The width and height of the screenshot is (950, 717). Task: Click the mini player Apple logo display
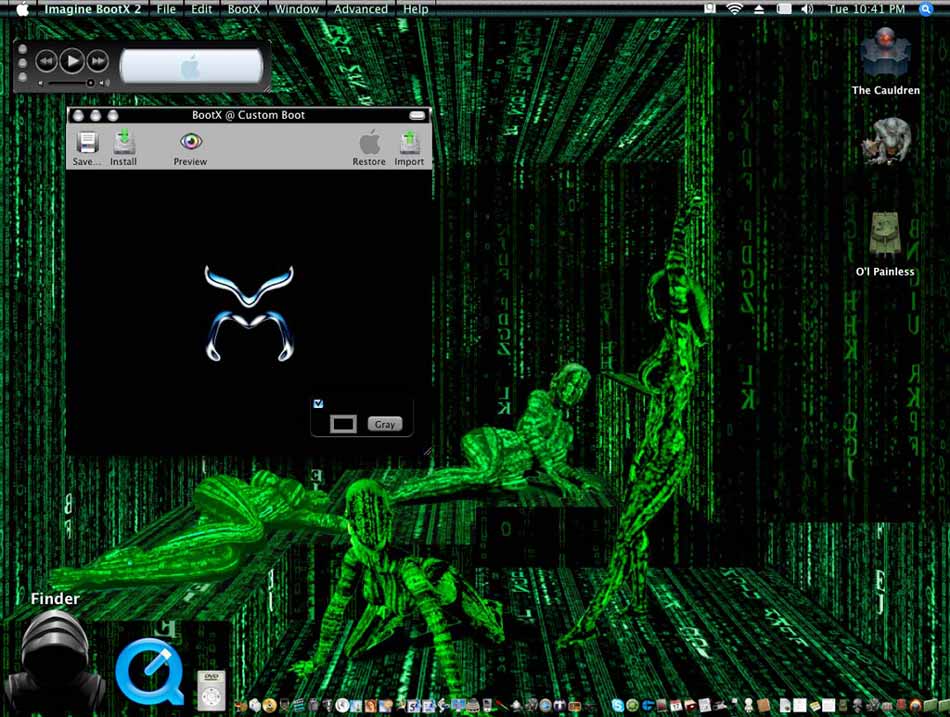click(191, 66)
